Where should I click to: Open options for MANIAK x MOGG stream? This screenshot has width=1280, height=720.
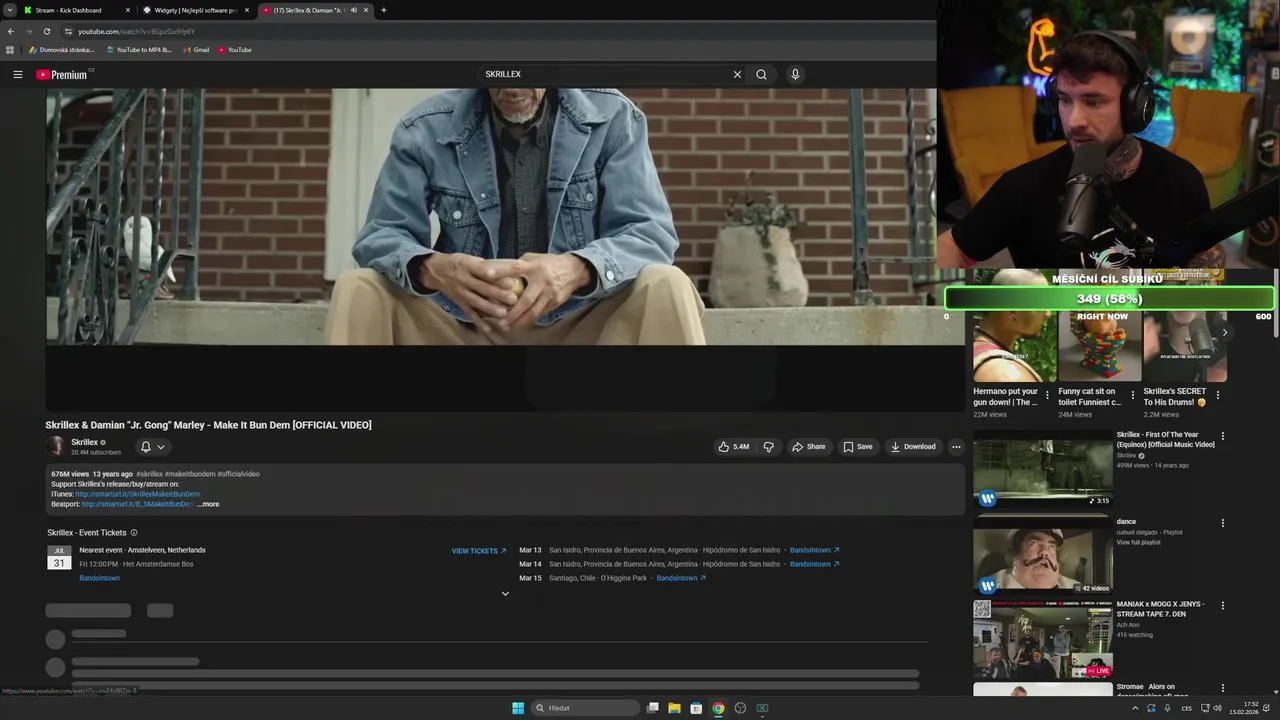pyautogui.click(x=1222, y=605)
